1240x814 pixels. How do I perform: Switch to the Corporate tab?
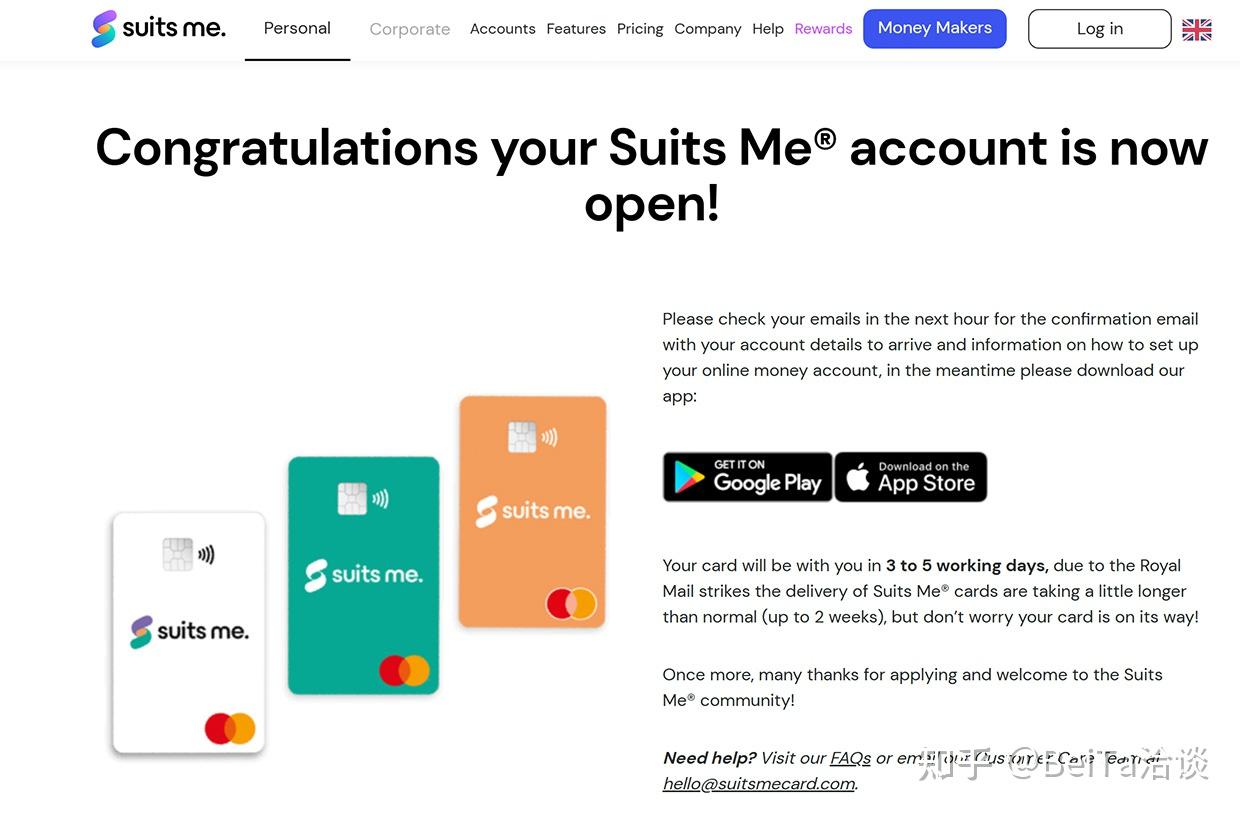coord(410,29)
